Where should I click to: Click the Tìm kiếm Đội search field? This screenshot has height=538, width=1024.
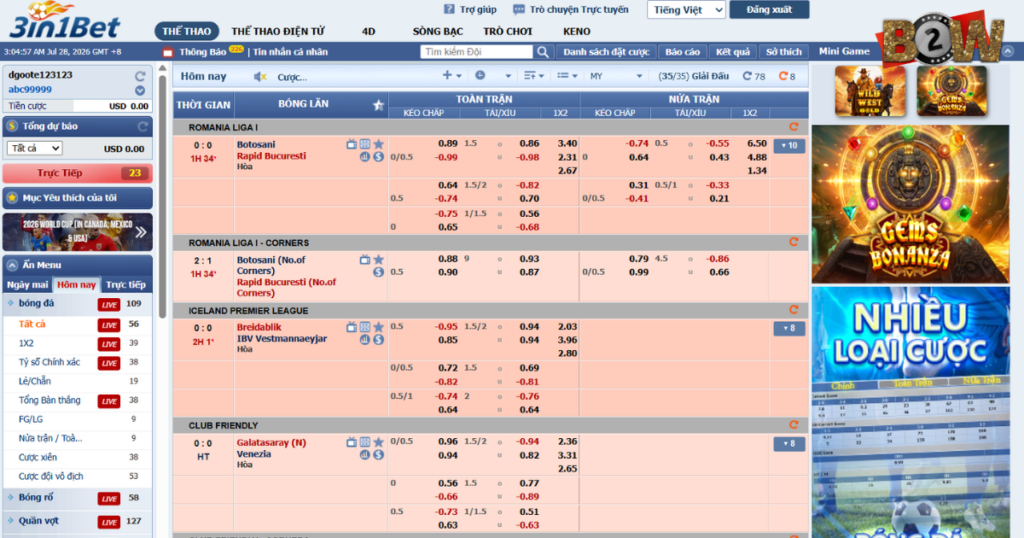click(x=477, y=52)
